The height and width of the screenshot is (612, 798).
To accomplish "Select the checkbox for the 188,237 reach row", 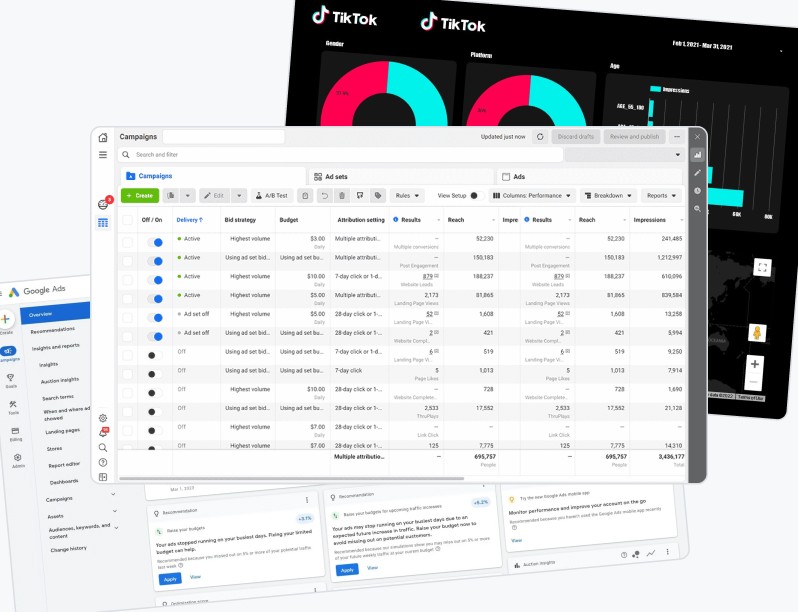I will [x=127, y=280].
